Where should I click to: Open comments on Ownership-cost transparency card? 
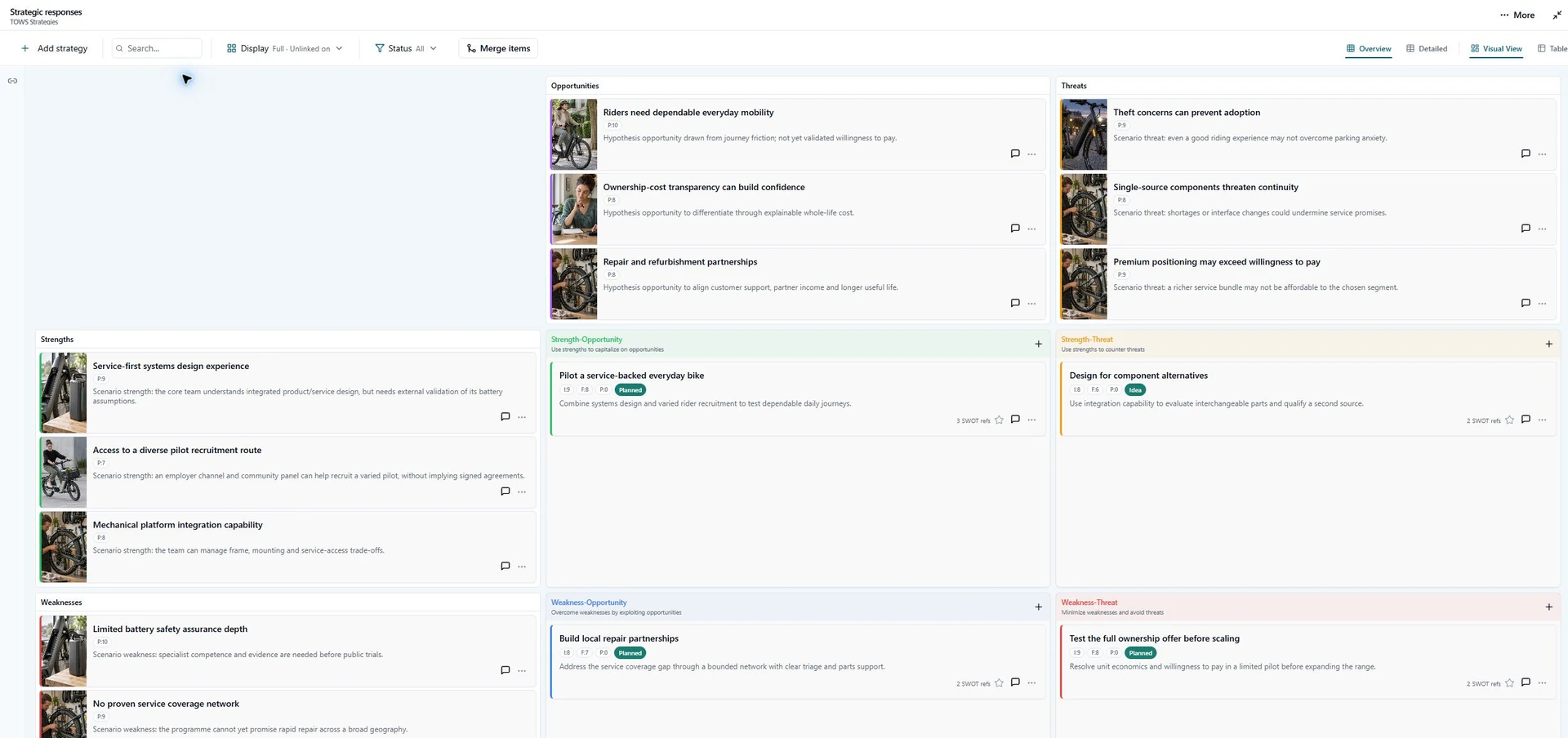click(1015, 229)
